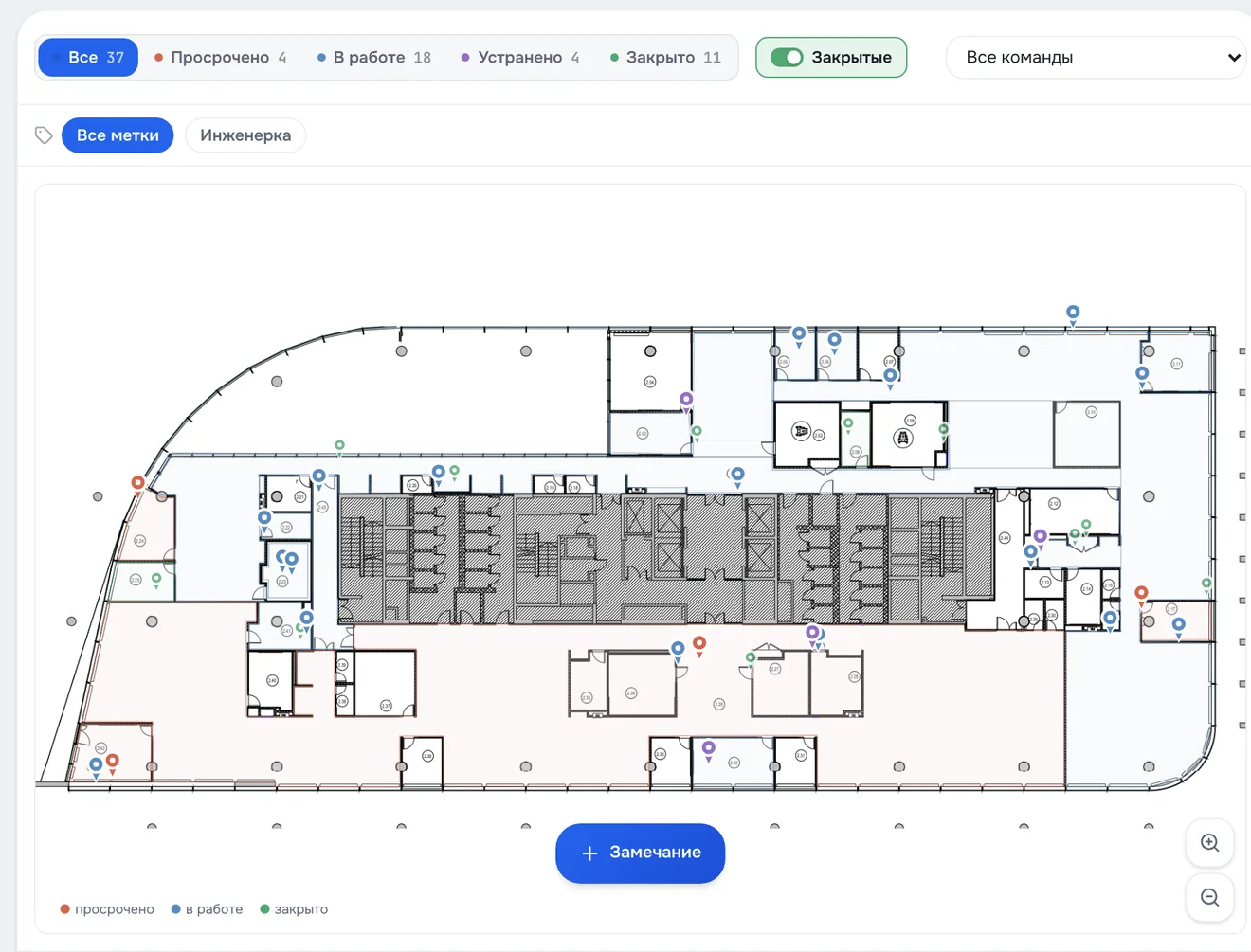Viewport: 1251px width, 952px height.
Task: Select the blue pin in room 2.22
Action: tap(264, 520)
